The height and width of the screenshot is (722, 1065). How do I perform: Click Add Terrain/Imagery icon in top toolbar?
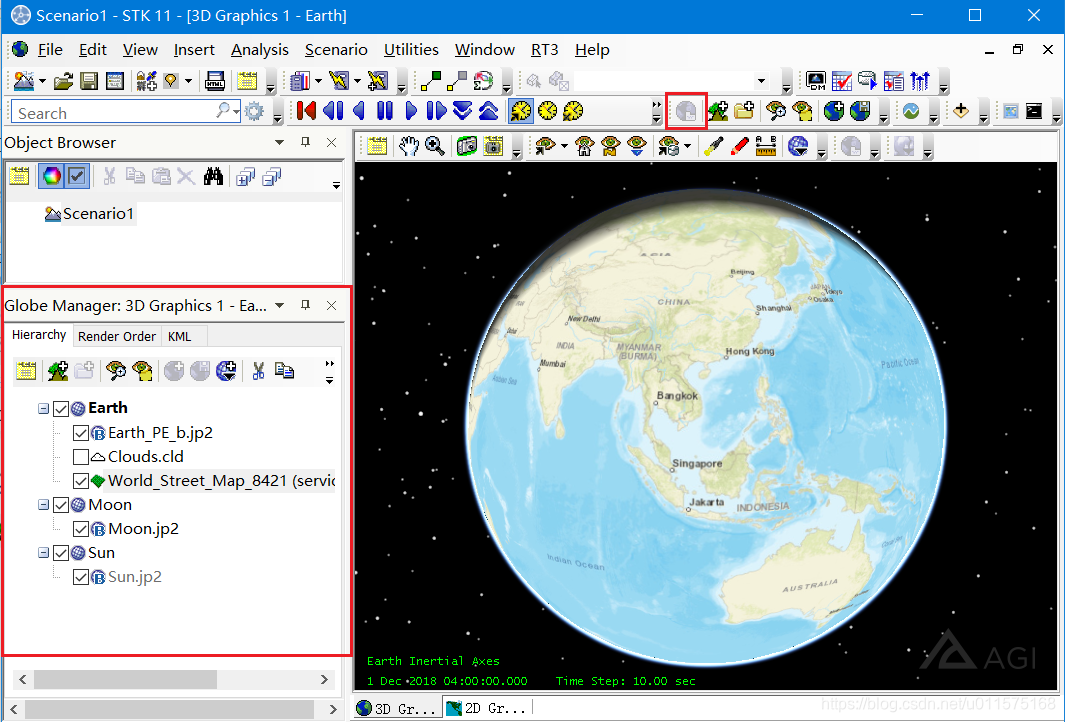(718, 111)
